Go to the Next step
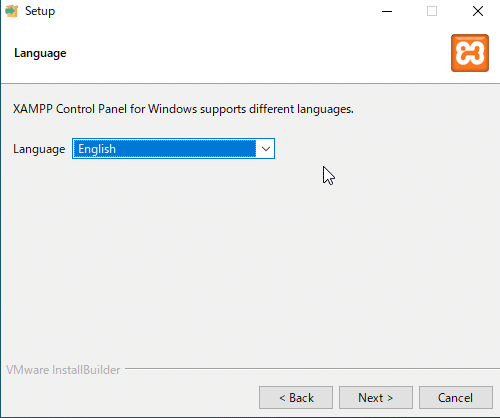Screen dimensions: 500x418 376,398
